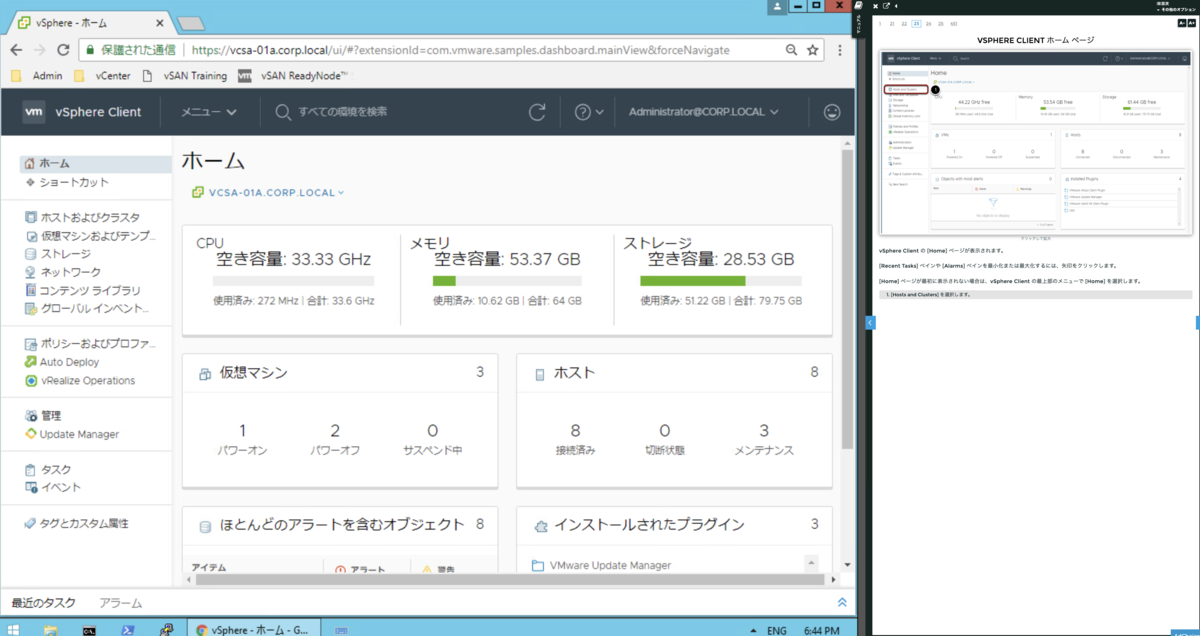
Task: Open the メニュー dropdown
Action: (210, 112)
